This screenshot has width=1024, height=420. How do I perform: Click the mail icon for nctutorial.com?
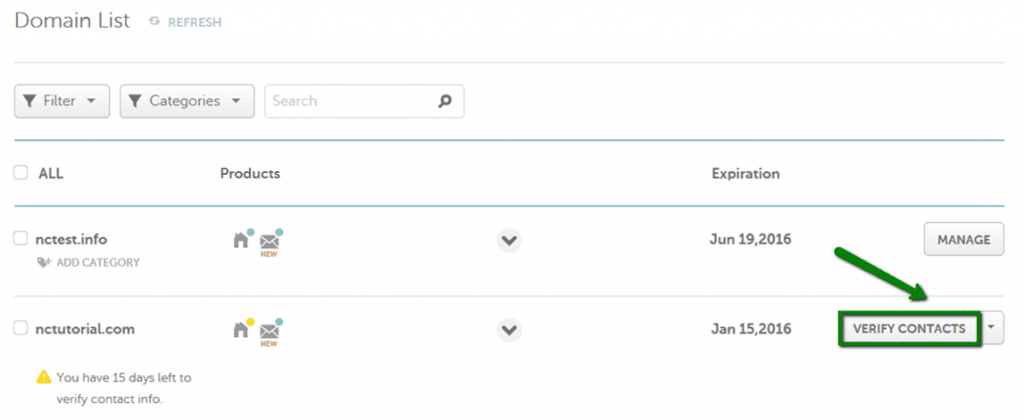coord(269,331)
